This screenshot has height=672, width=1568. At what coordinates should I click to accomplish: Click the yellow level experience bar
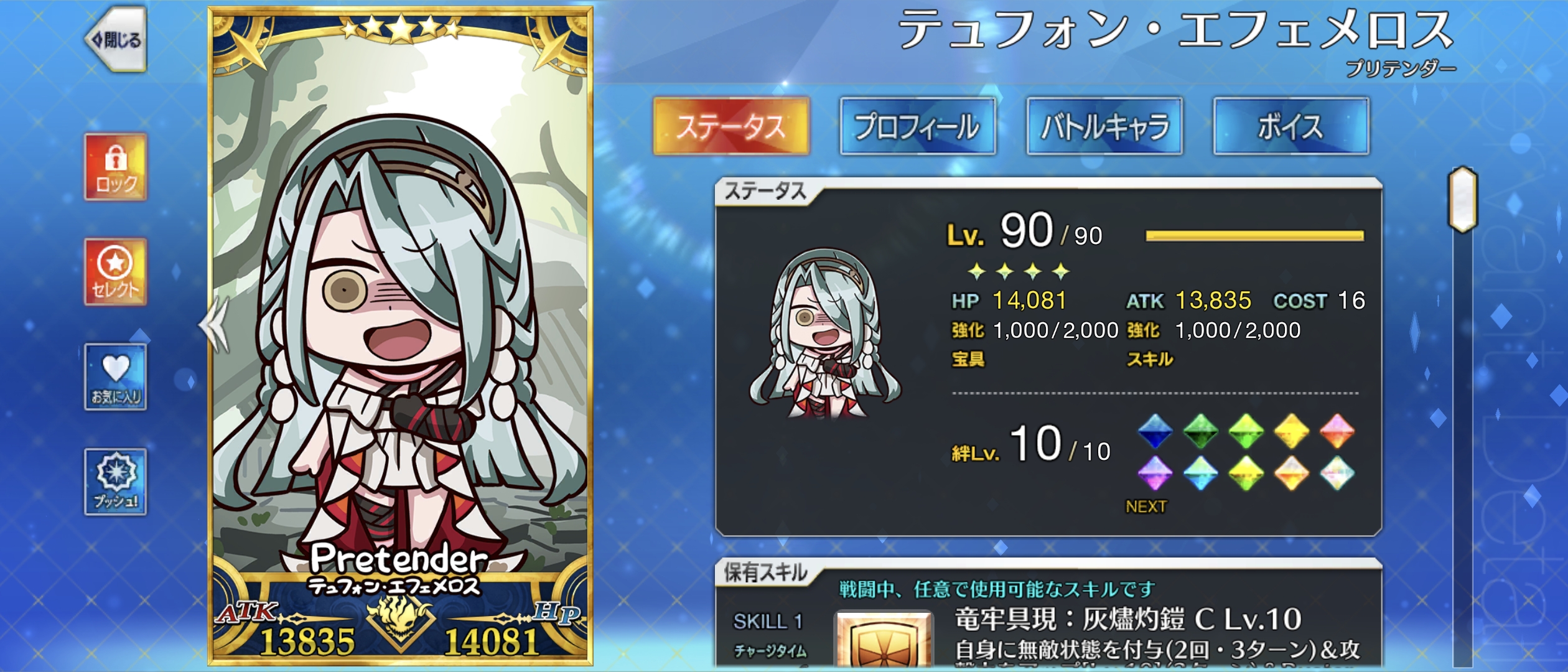tap(1254, 235)
